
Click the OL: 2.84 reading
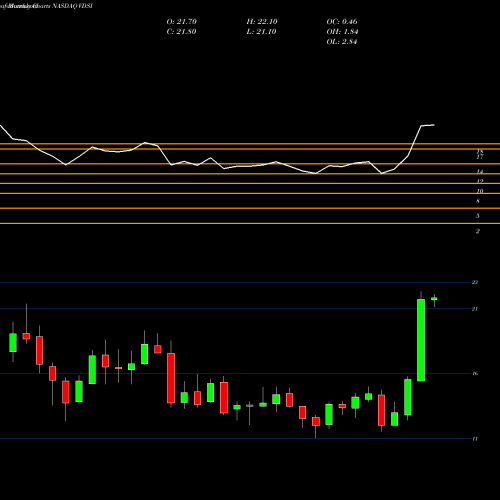point(342,42)
